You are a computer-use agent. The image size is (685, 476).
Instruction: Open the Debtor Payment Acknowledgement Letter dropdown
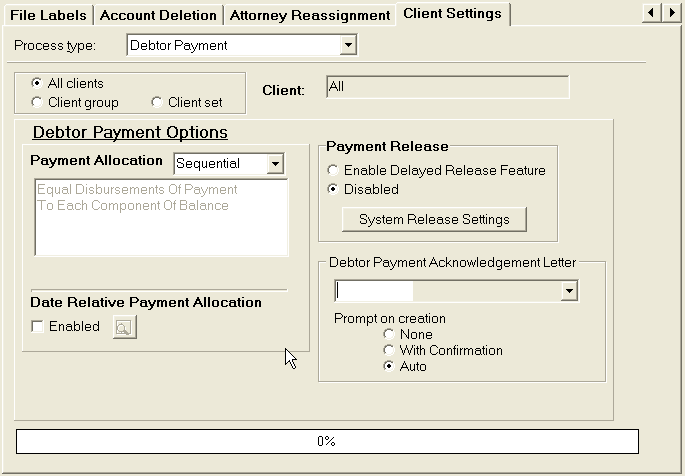tap(569, 291)
